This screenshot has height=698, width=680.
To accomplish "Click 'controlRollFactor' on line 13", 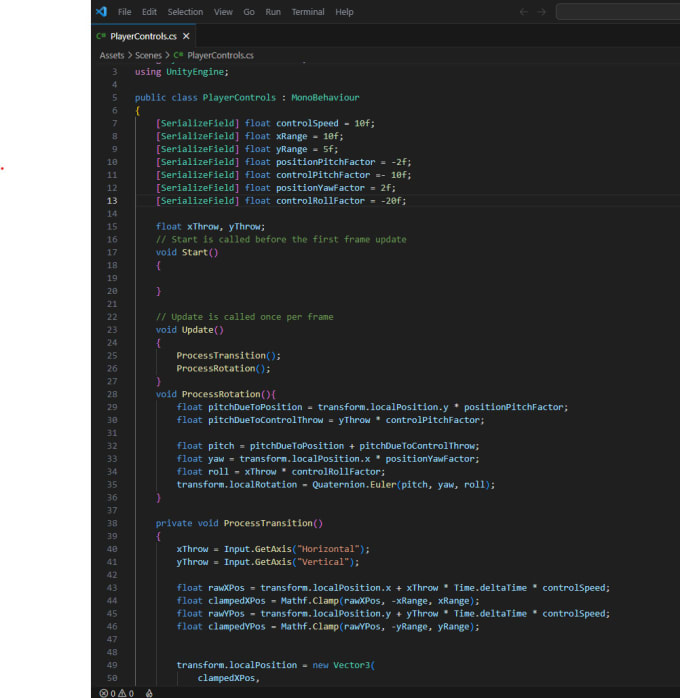I will 320,201.
